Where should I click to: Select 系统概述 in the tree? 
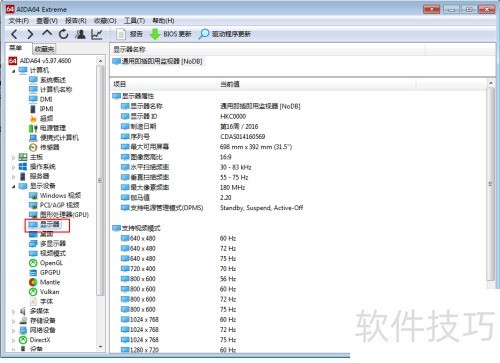click(48, 80)
